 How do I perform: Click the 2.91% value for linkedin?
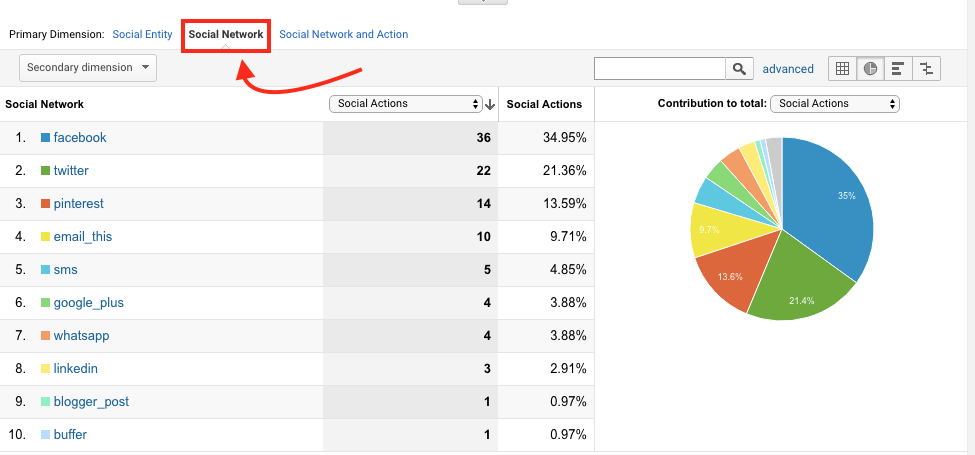click(x=568, y=369)
